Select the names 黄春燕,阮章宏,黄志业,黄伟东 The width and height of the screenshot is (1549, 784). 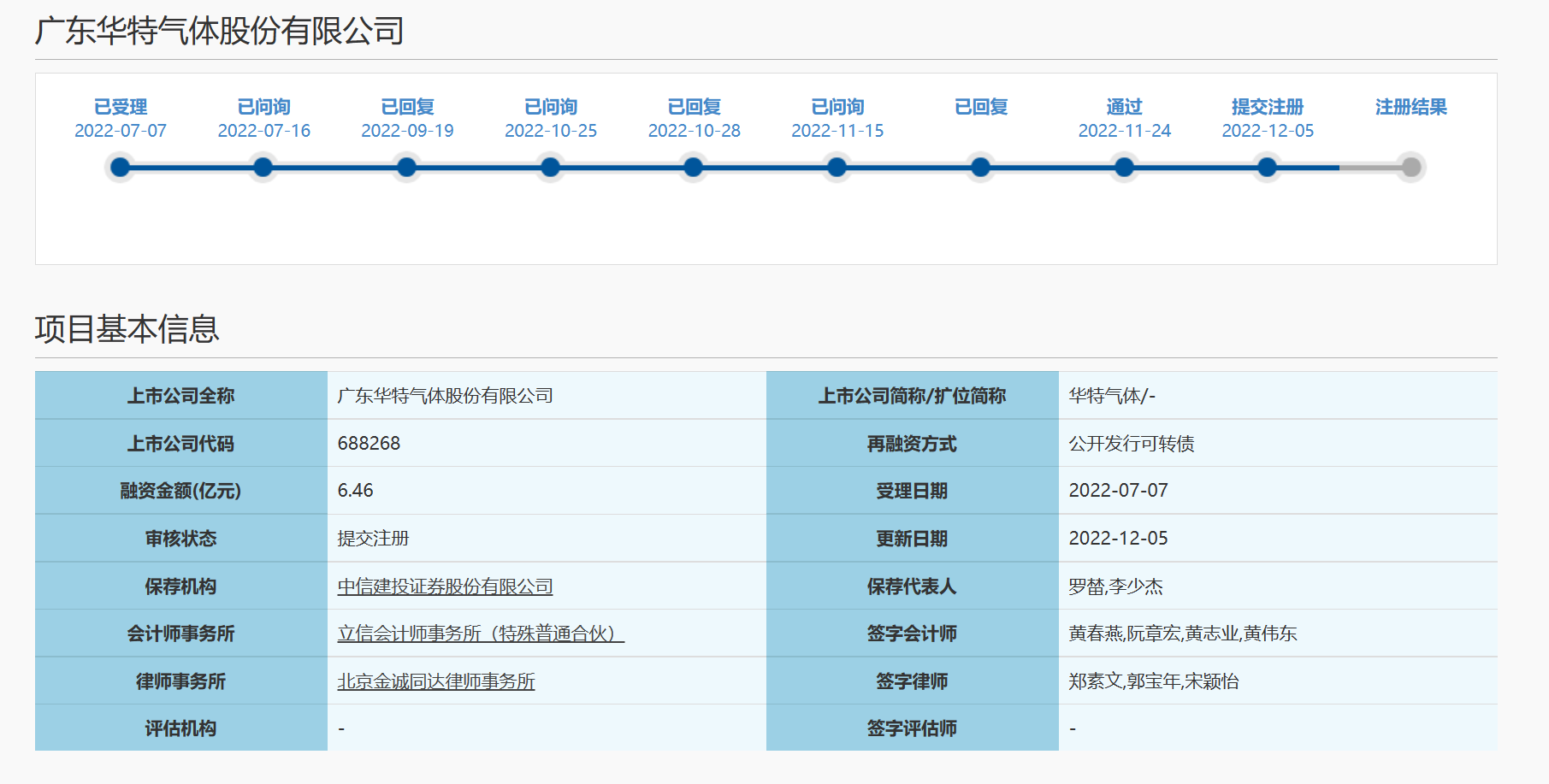[x=1183, y=634]
